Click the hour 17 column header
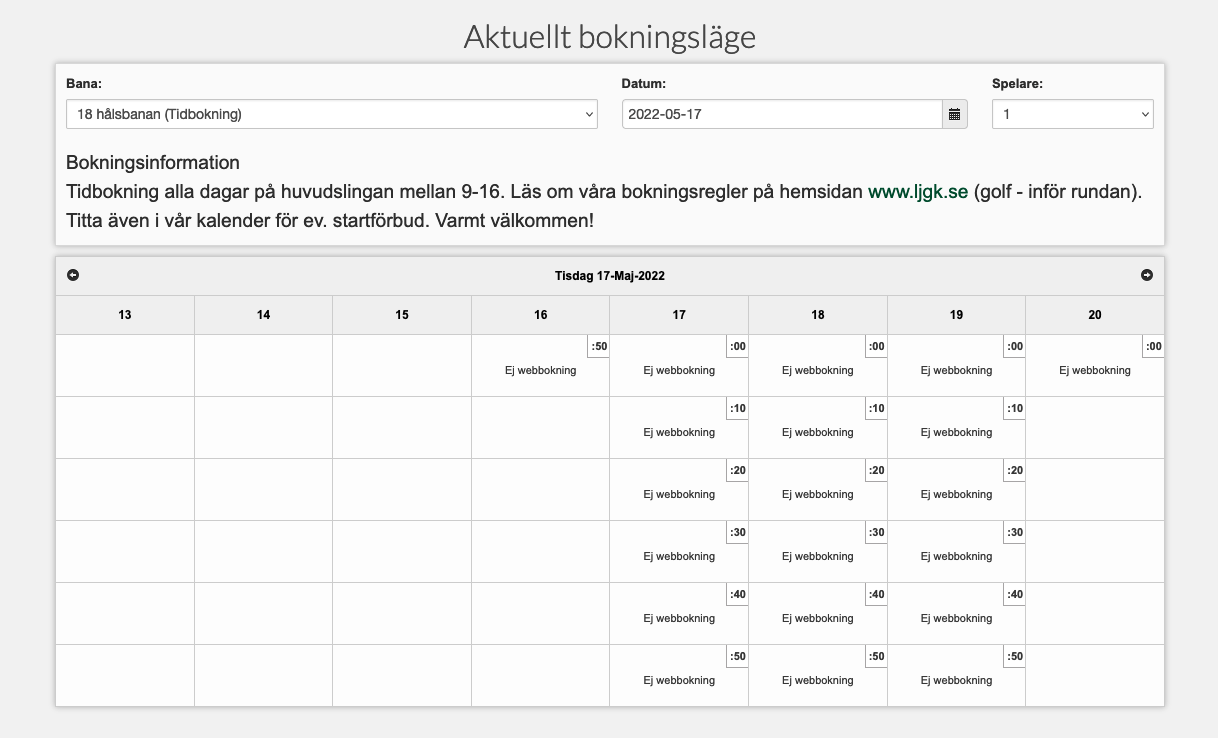Image resolution: width=1218 pixels, height=738 pixels. (x=679, y=315)
